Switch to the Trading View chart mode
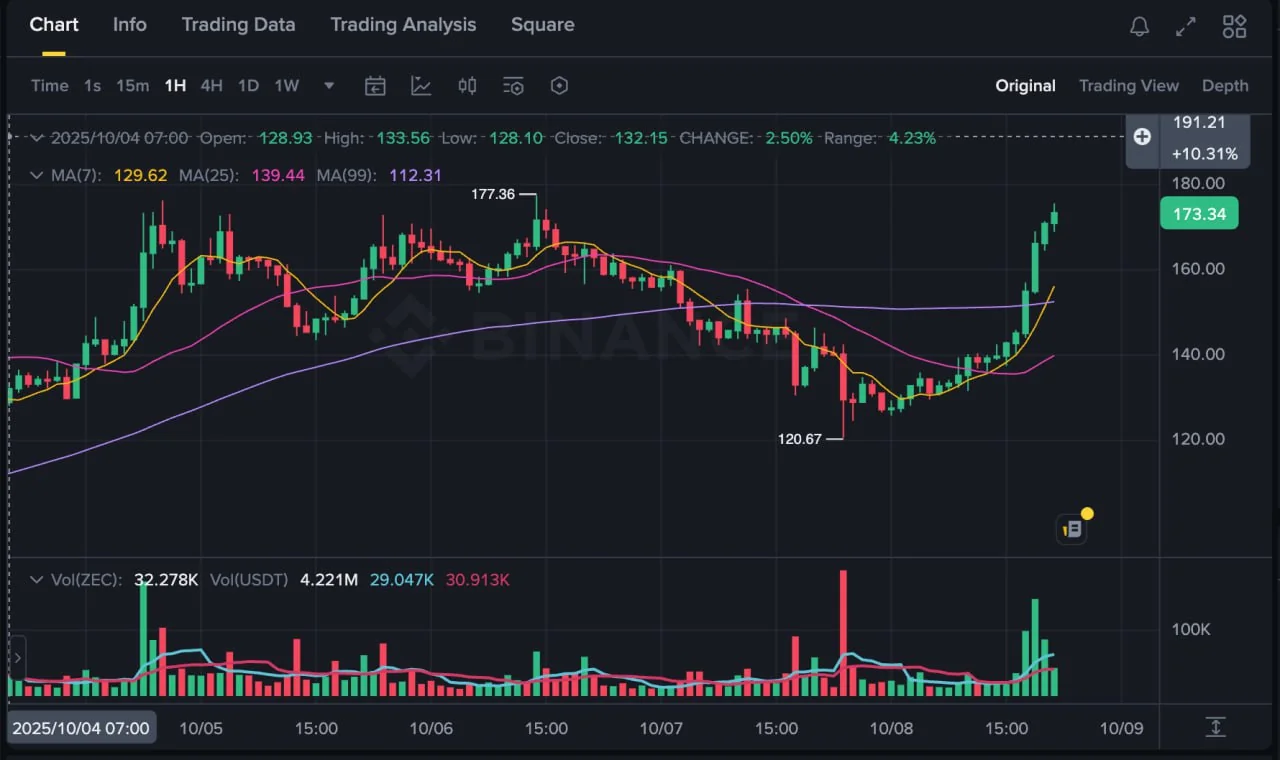The width and height of the screenshot is (1280, 760). click(x=1128, y=86)
